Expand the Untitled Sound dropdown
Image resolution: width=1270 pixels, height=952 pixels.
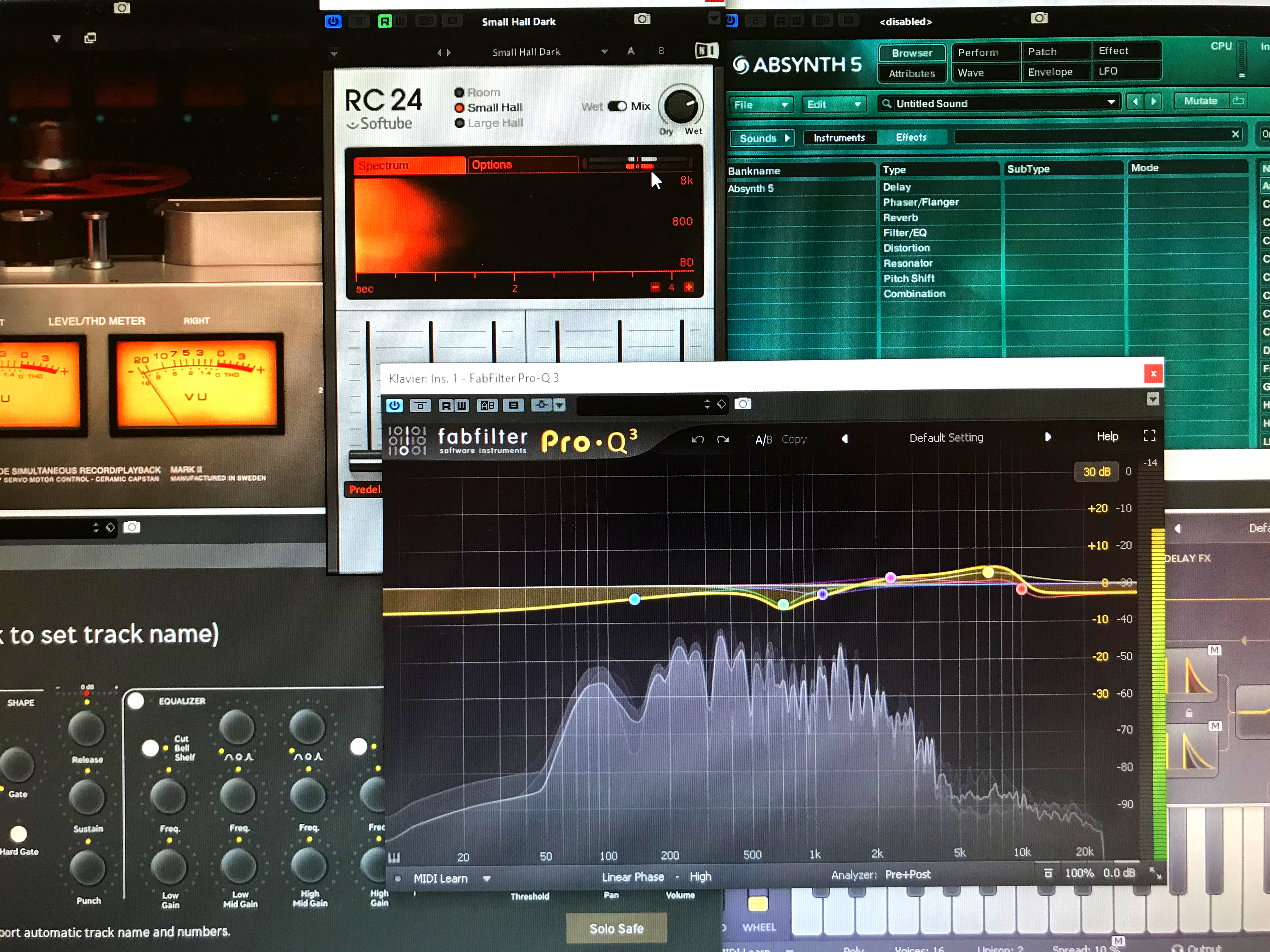(x=1111, y=102)
